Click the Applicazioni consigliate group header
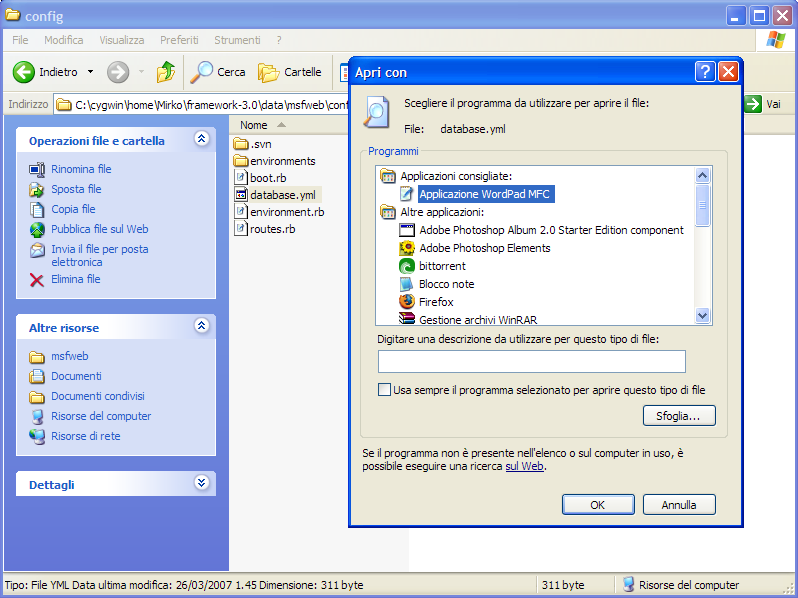Screen dimensions: 798x598 (x=455, y=176)
